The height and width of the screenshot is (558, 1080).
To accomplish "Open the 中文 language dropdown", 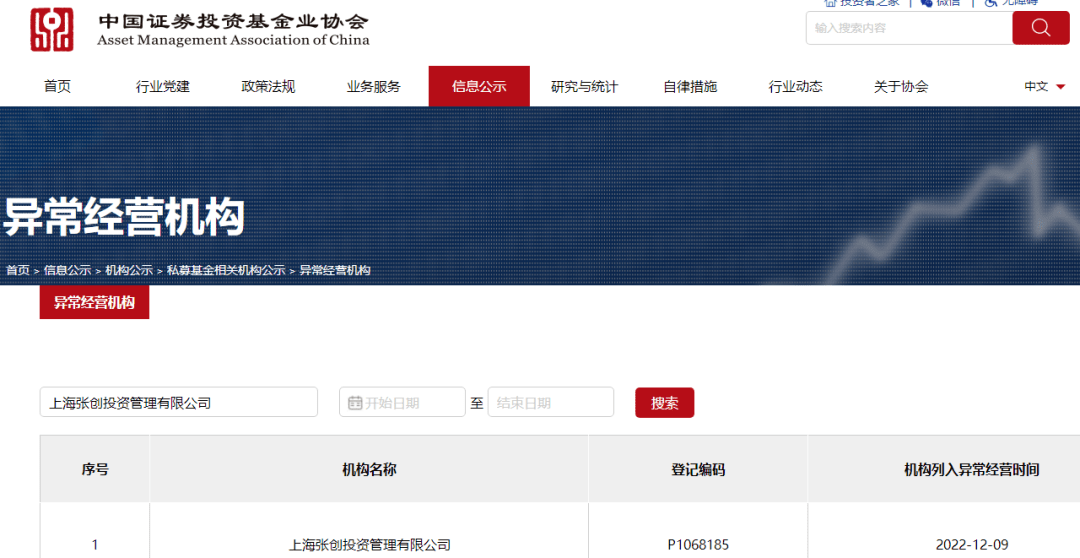I will tap(1044, 87).
